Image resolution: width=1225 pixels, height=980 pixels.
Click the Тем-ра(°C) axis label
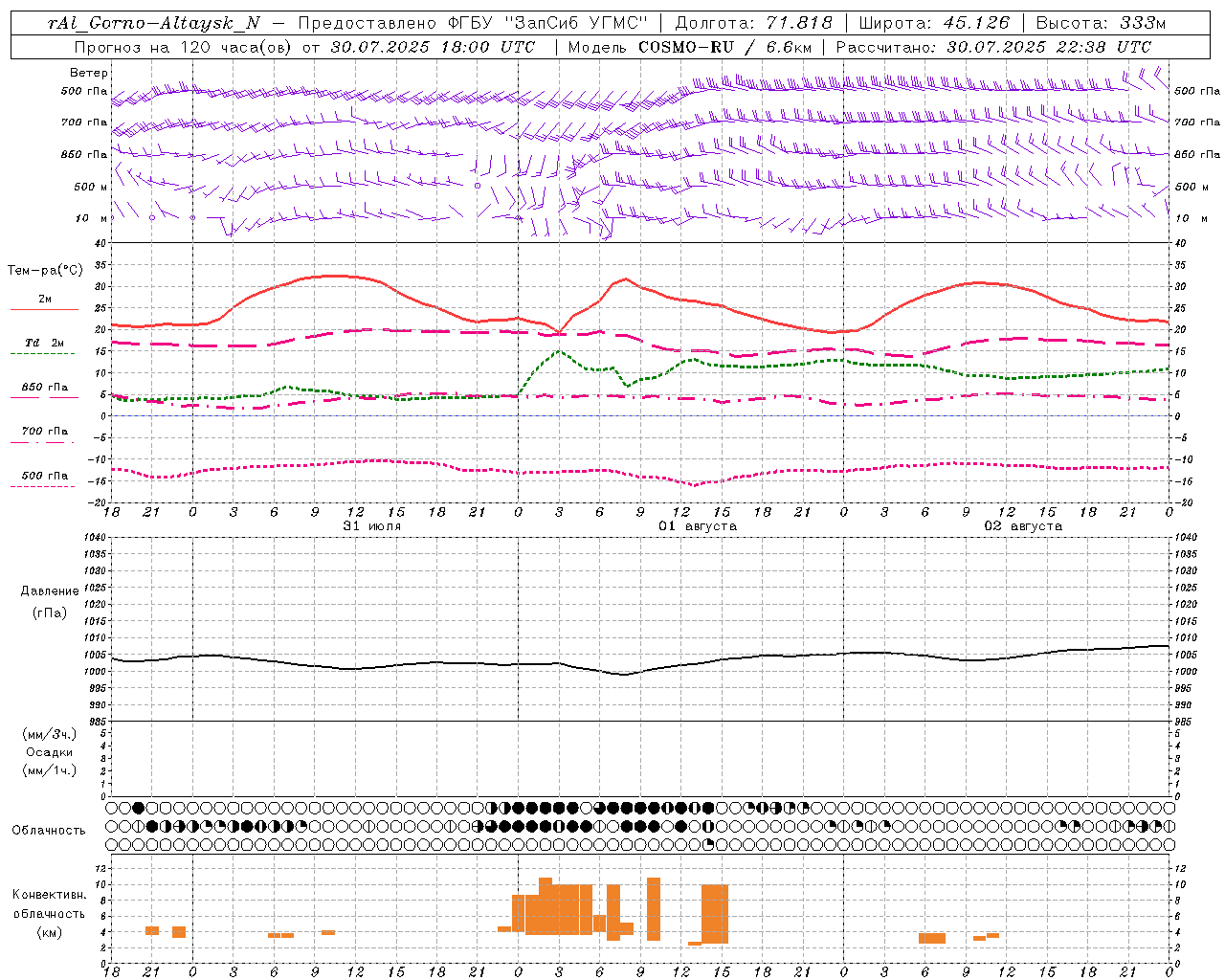coord(45,271)
